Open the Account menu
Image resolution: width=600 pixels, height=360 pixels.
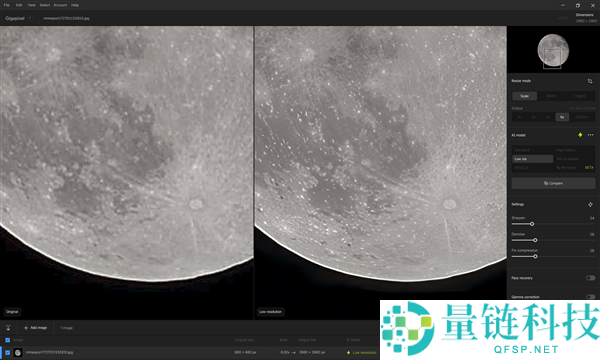click(x=60, y=5)
